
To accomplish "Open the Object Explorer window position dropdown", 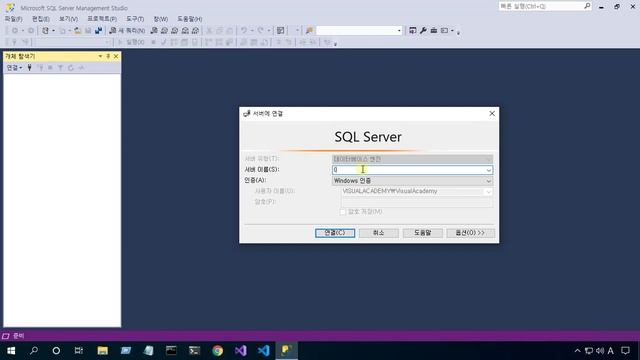I will coord(100,56).
